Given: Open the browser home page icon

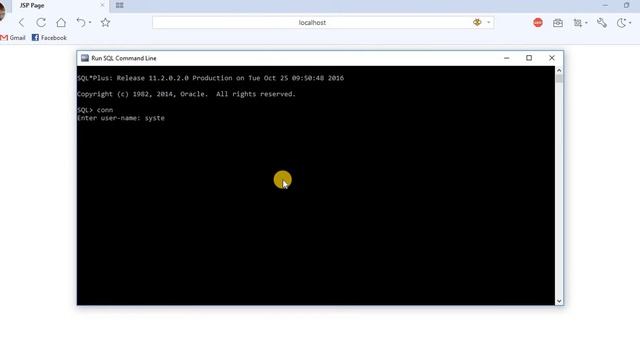Looking at the screenshot, I should coord(61,22).
